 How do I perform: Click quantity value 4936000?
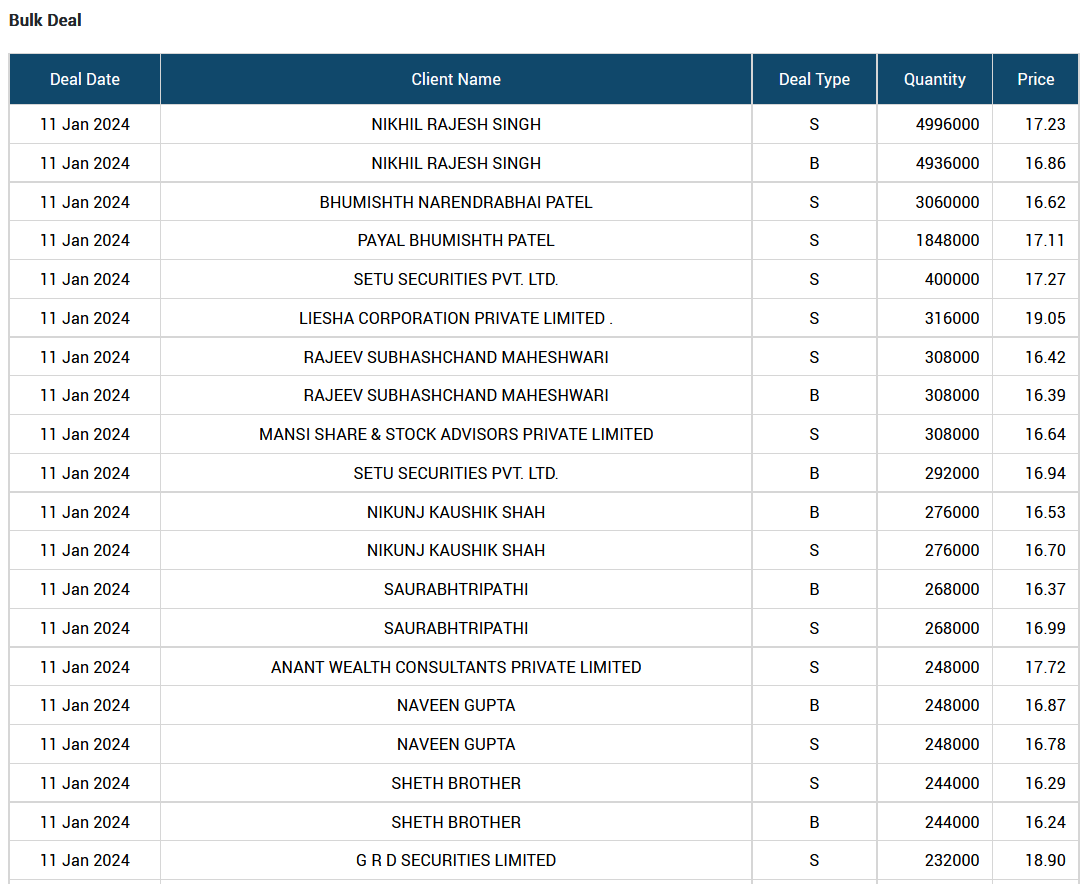(947, 163)
